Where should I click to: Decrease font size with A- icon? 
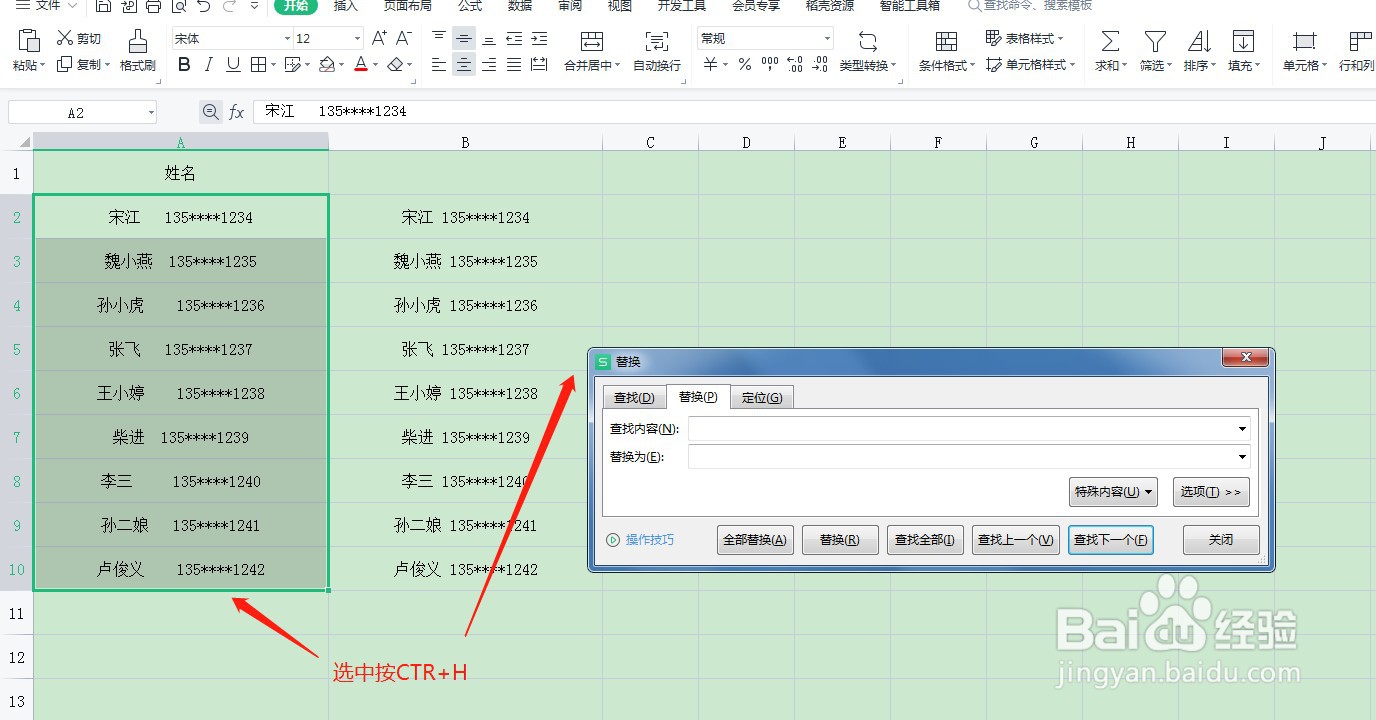tap(404, 38)
